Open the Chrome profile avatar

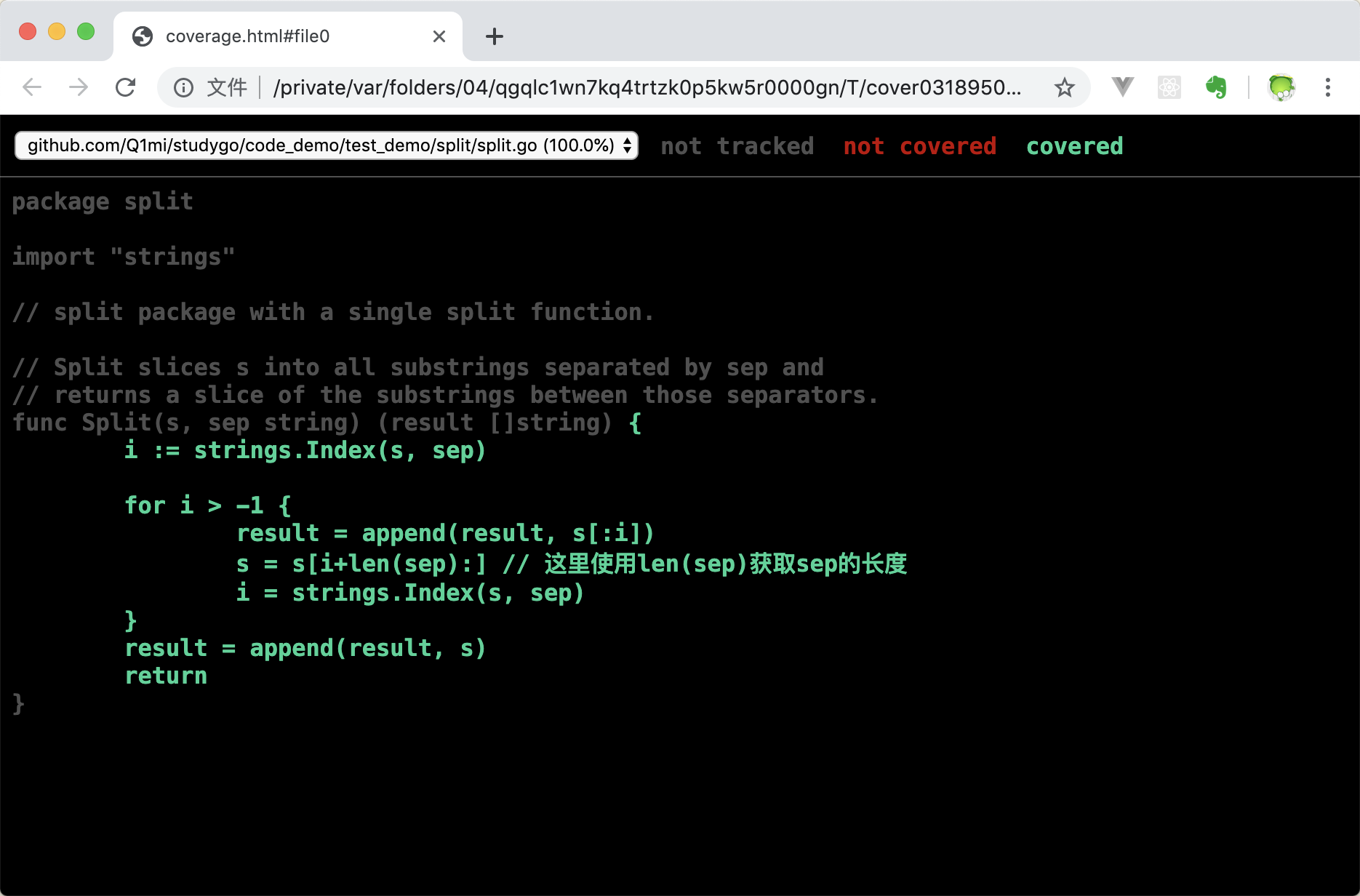point(1281,87)
